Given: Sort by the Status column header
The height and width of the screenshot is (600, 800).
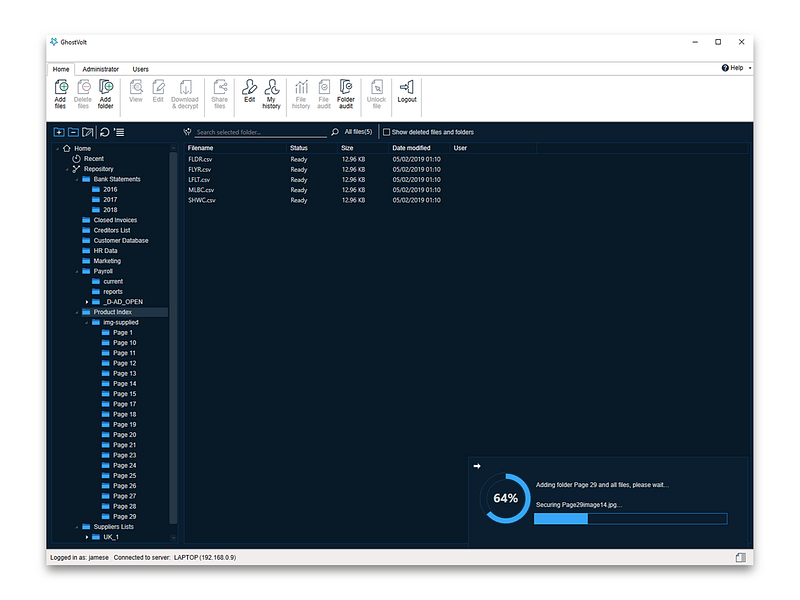Looking at the screenshot, I should [x=312, y=148].
